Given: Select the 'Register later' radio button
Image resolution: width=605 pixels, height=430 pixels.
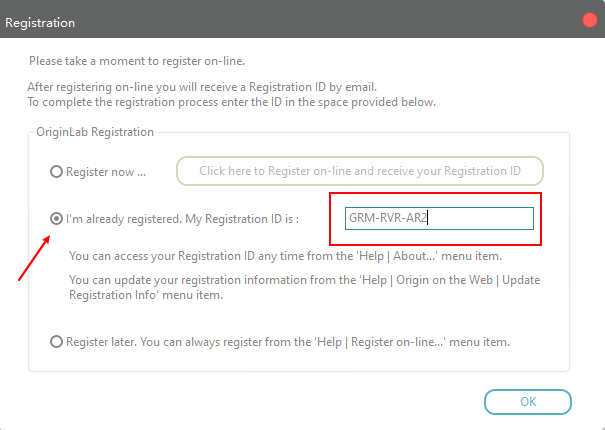Looking at the screenshot, I should pyautogui.click(x=57, y=341).
